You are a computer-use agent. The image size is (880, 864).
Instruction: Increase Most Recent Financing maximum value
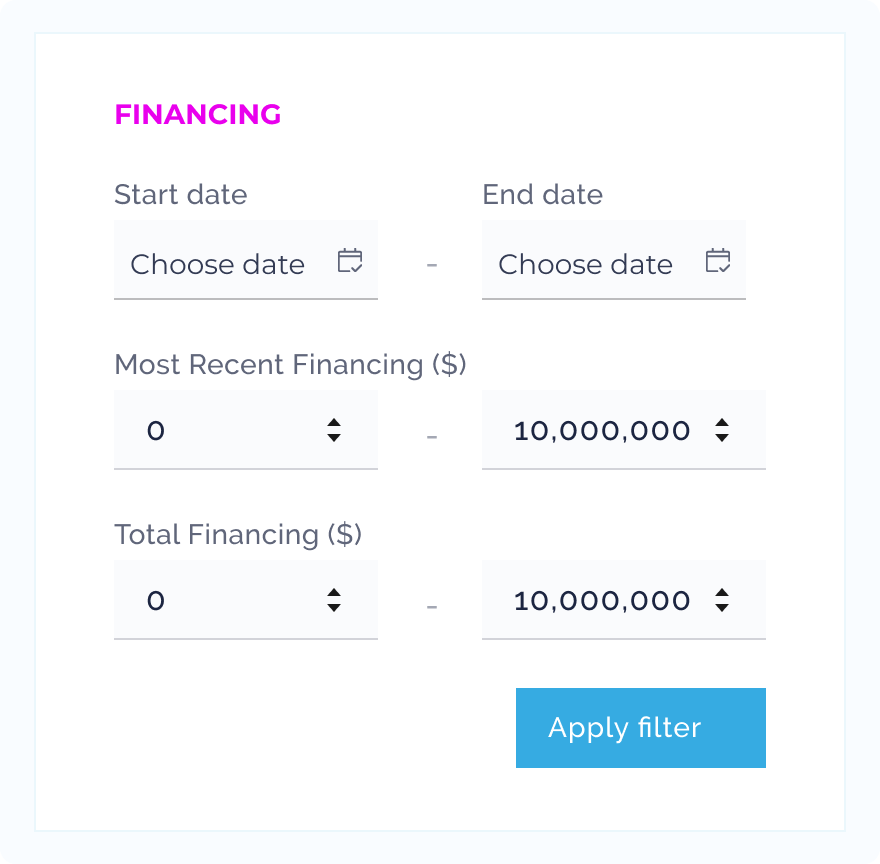pos(722,423)
